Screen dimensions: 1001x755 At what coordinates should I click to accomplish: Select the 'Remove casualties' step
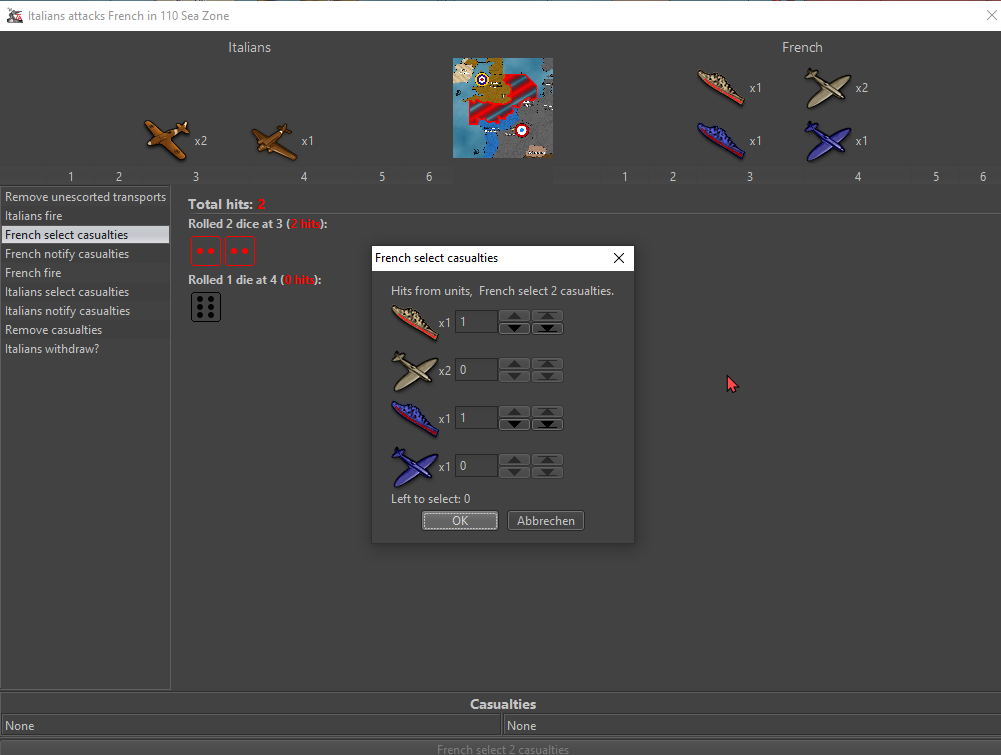click(53, 330)
